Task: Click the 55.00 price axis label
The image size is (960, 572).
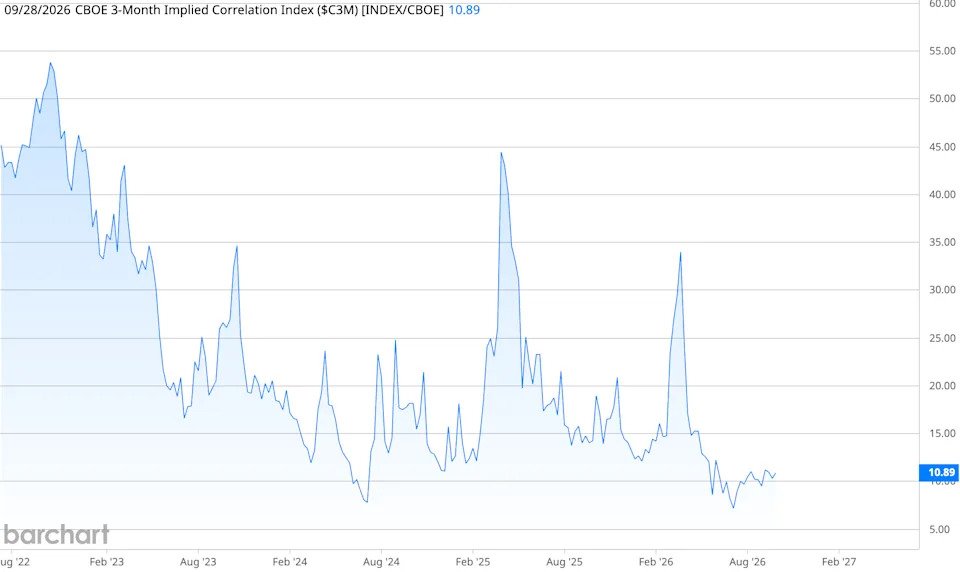Action: [942, 51]
